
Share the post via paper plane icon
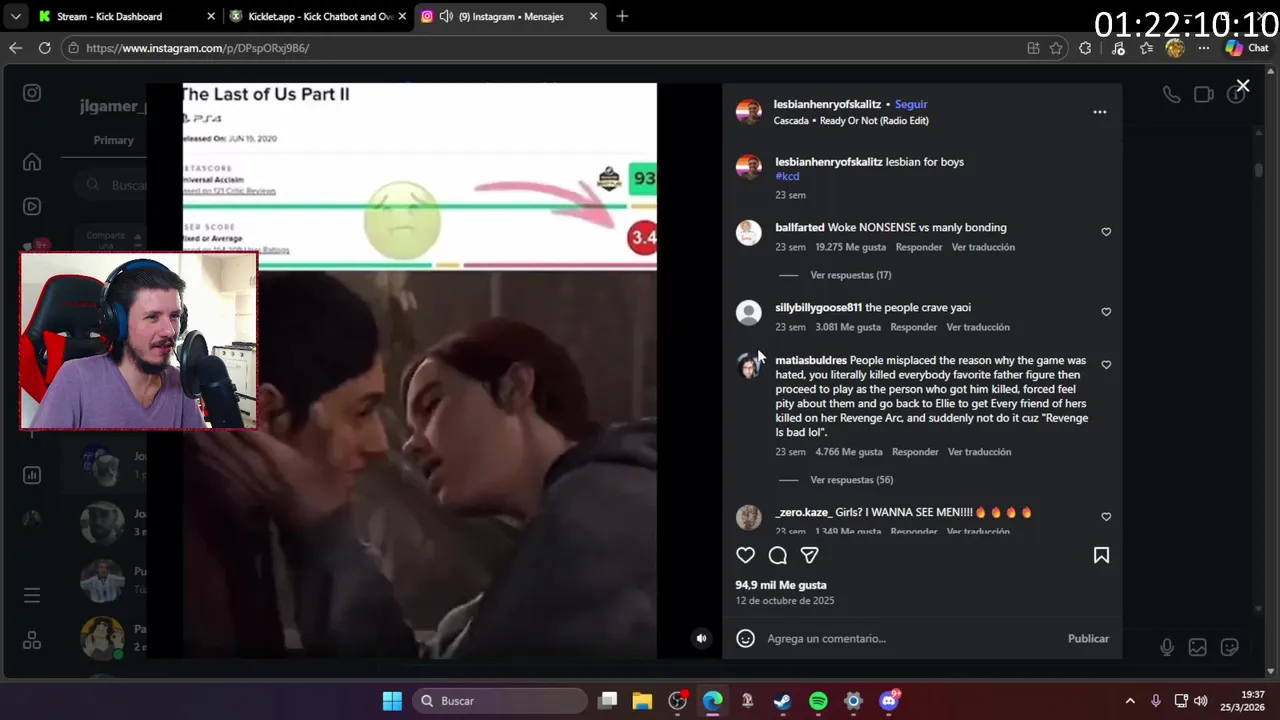[810, 555]
